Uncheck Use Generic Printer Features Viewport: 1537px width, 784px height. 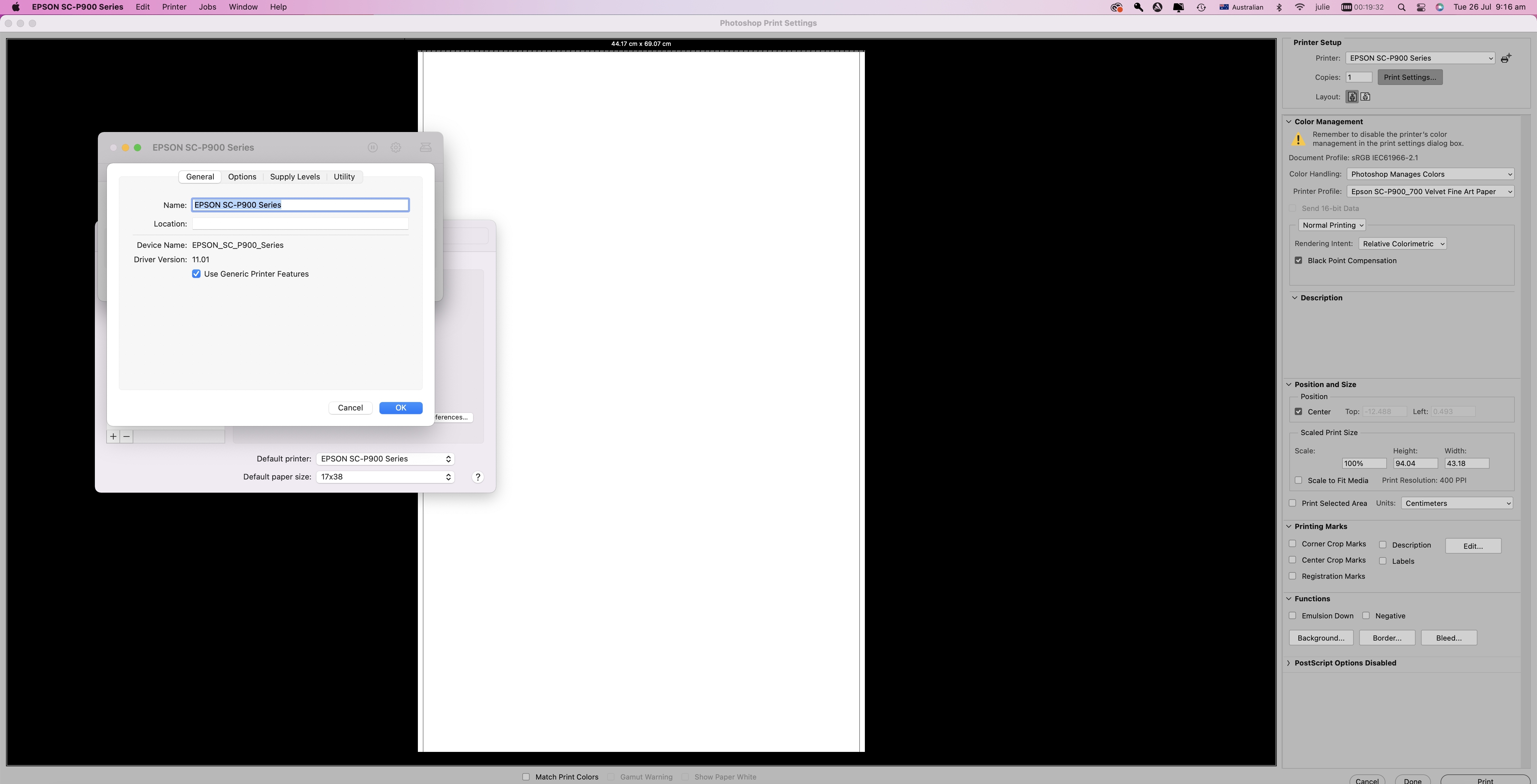(196, 274)
